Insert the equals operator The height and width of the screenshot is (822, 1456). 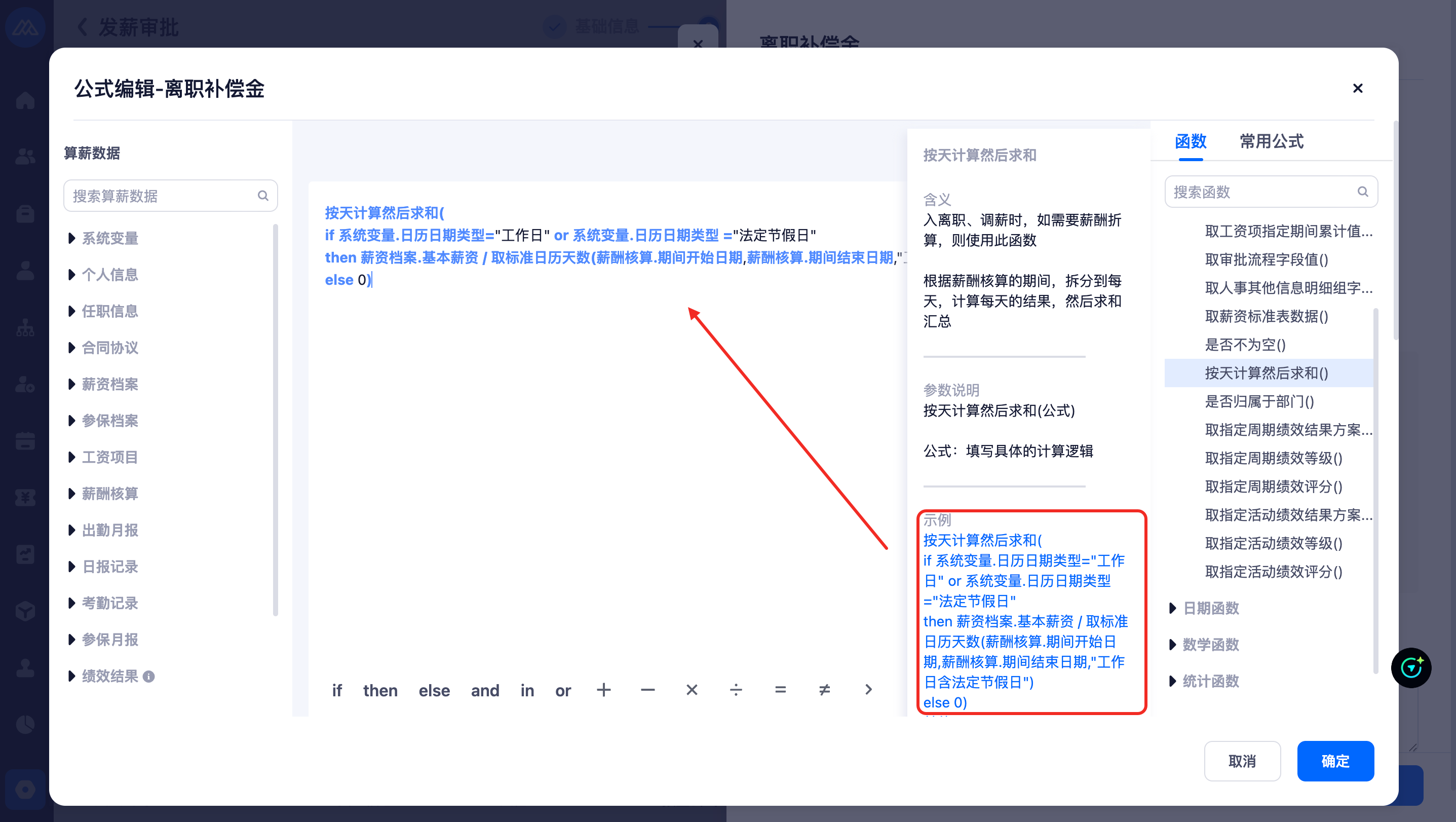(x=780, y=690)
